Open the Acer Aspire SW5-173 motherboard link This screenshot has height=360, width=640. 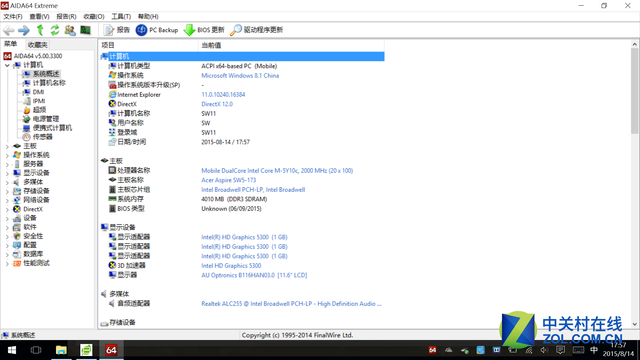(229, 180)
